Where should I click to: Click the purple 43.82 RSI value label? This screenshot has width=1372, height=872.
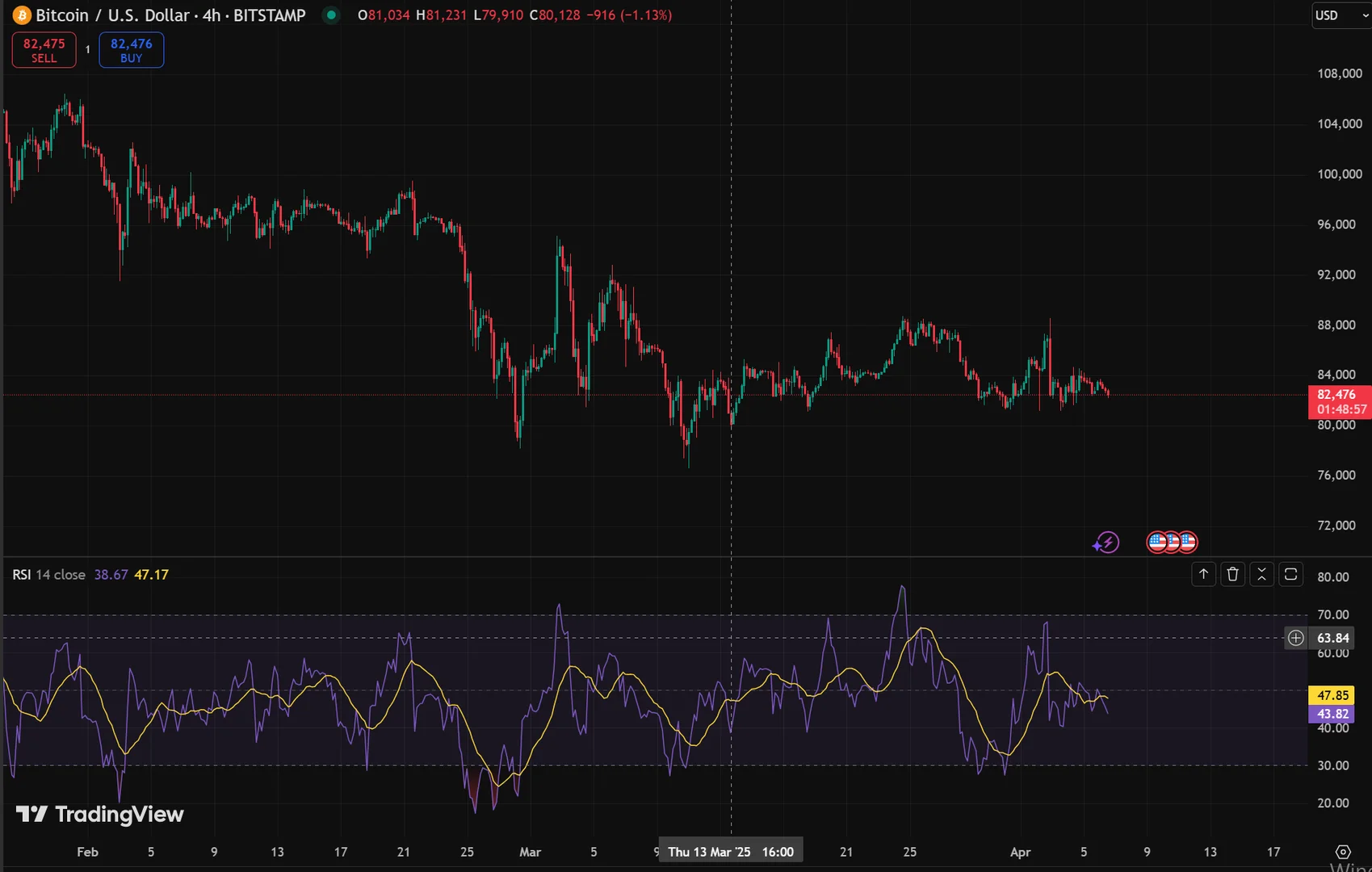[x=1332, y=714]
